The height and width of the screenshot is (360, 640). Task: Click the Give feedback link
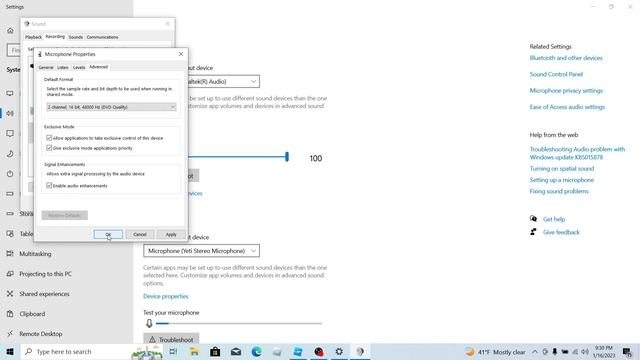tap(561, 232)
